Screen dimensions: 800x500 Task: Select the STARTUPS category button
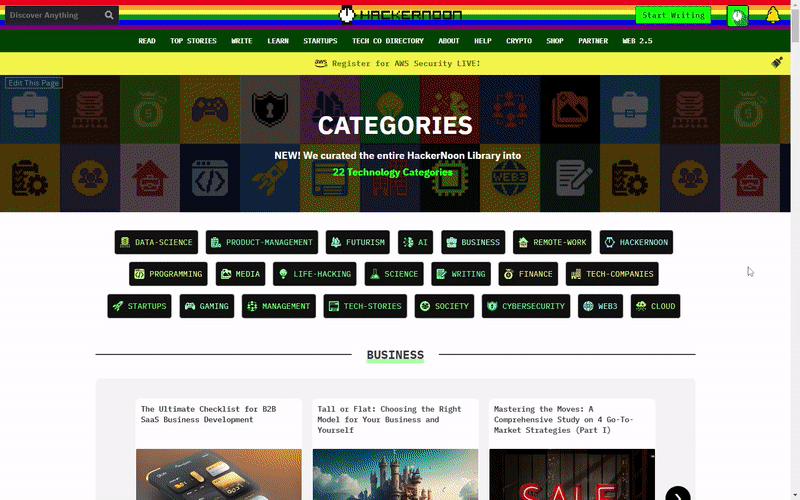(139, 306)
